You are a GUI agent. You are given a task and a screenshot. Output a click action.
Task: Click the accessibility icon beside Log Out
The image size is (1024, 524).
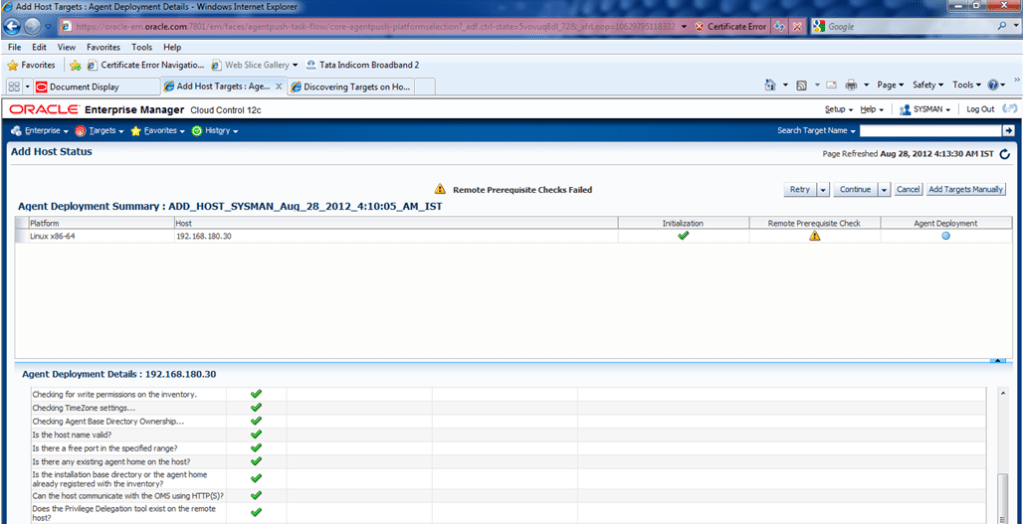(1009, 109)
